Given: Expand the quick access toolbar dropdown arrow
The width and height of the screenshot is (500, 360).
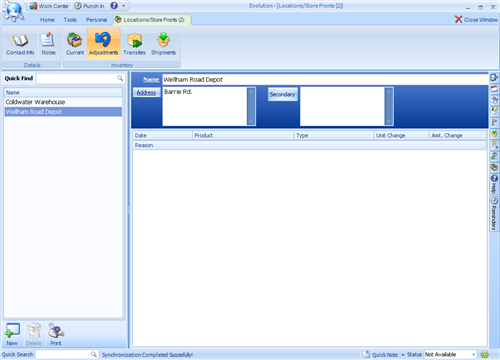Looking at the screenshot, I should 123,6.
